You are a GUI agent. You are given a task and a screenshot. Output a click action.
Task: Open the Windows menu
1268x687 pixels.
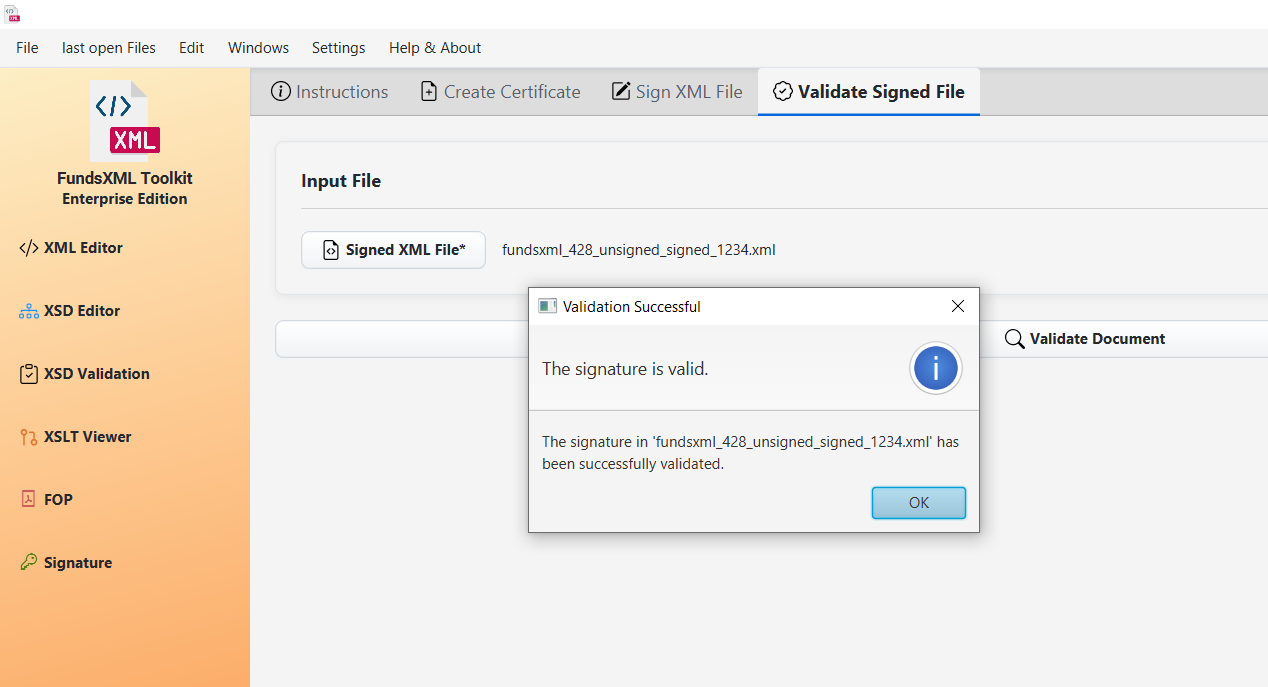click(x=258, y=48)
